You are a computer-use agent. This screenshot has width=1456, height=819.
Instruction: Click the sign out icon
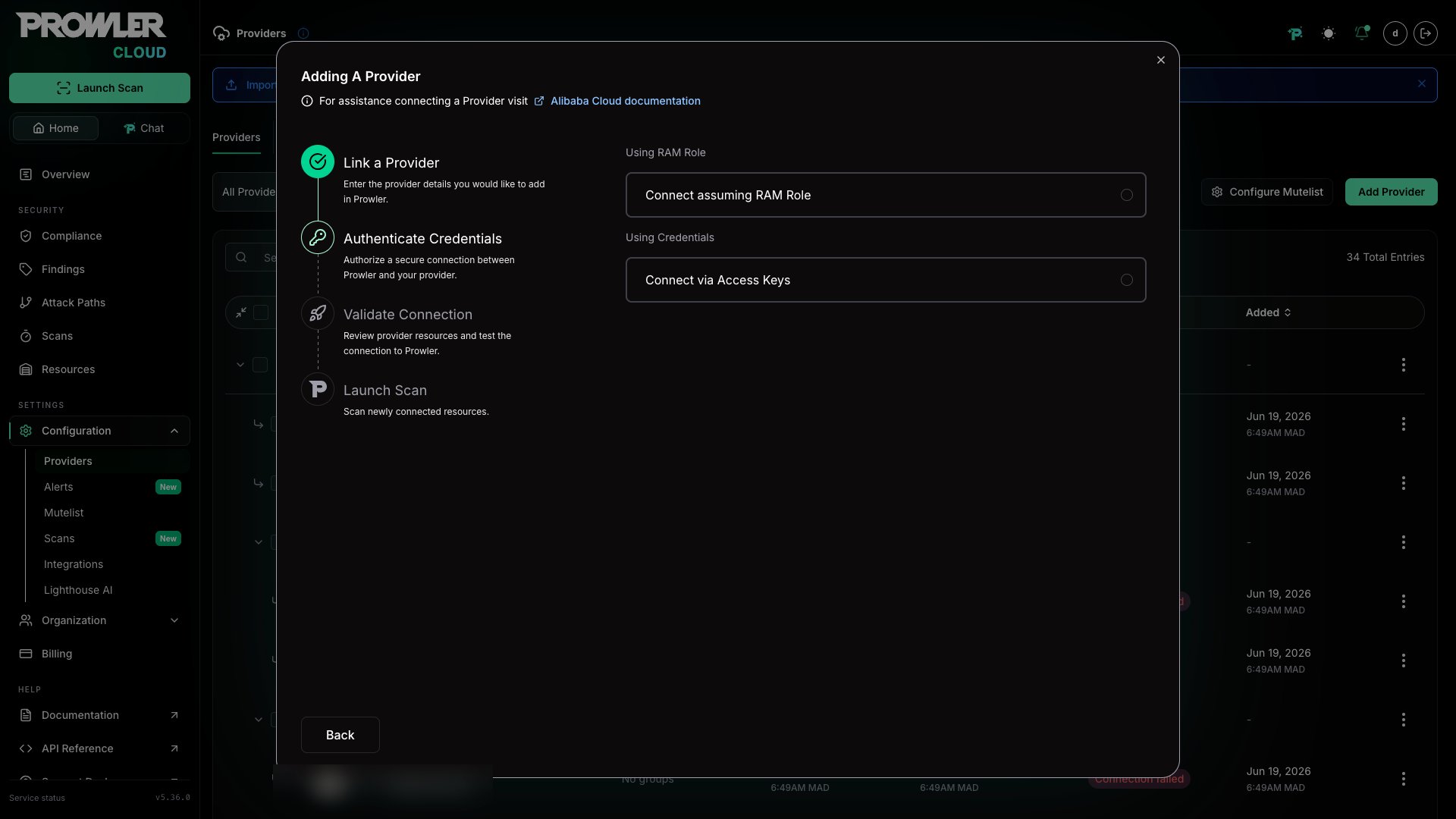point(1426,33)
